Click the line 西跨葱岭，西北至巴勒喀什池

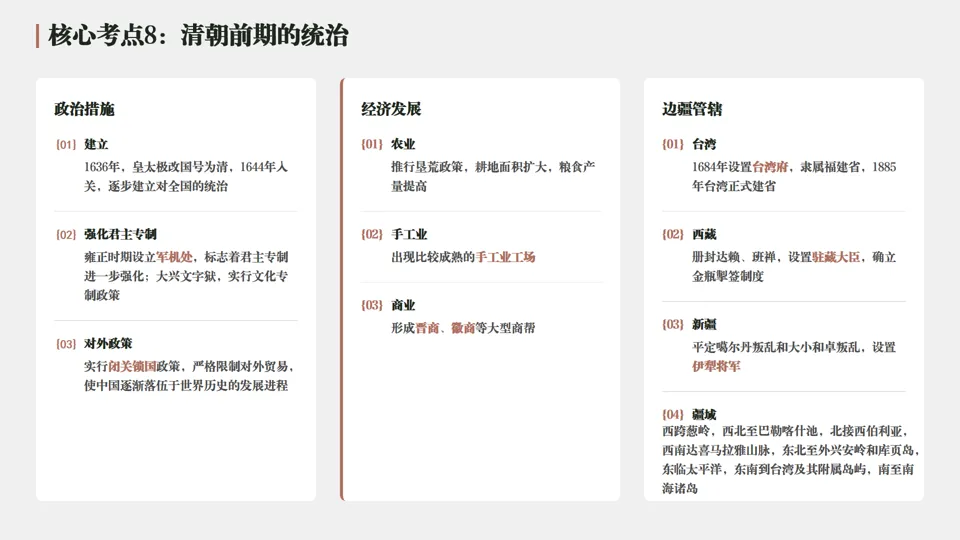tap(740, 431)
